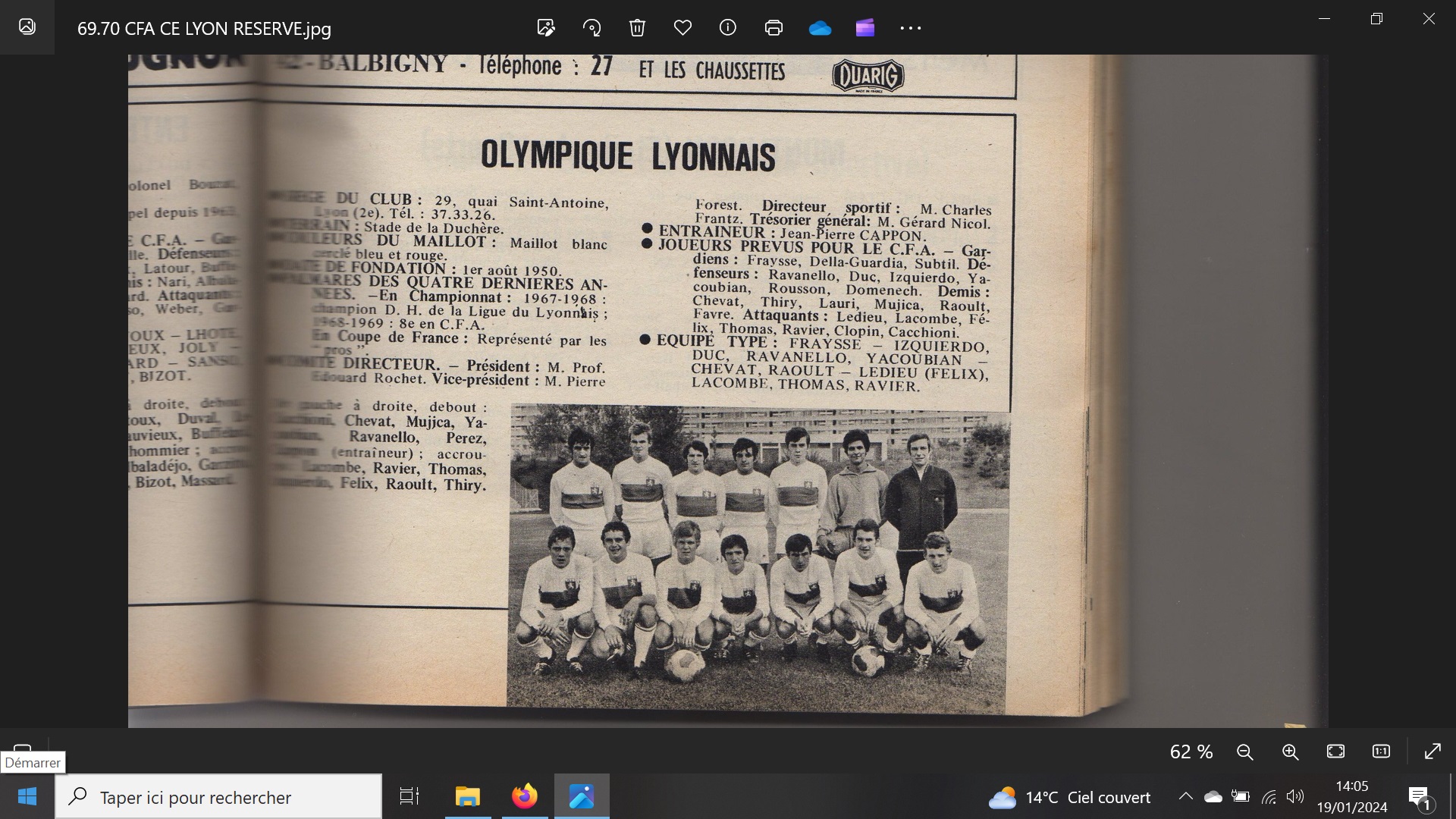
Task: Restore down the Photos window
Action: tap(1376, 19)
